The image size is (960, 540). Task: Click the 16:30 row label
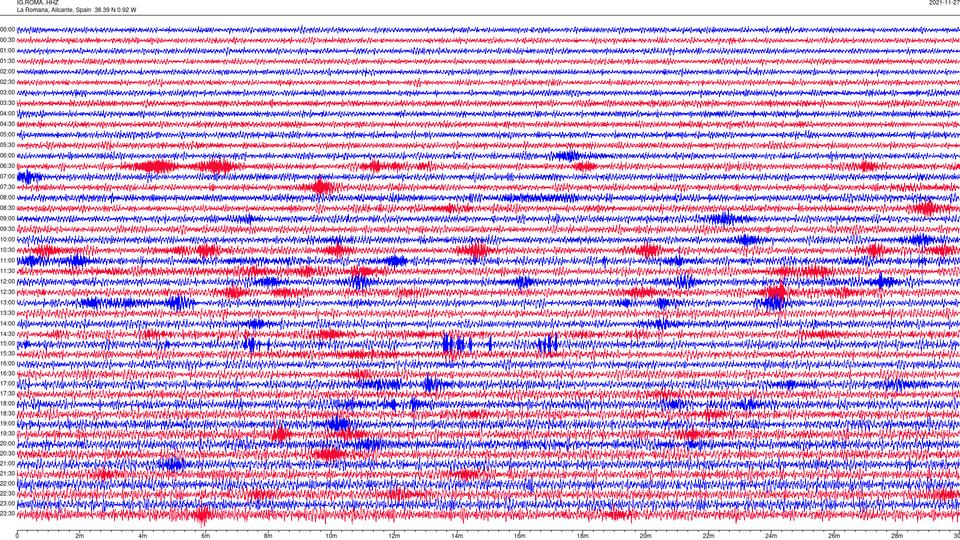coord(7,373)
